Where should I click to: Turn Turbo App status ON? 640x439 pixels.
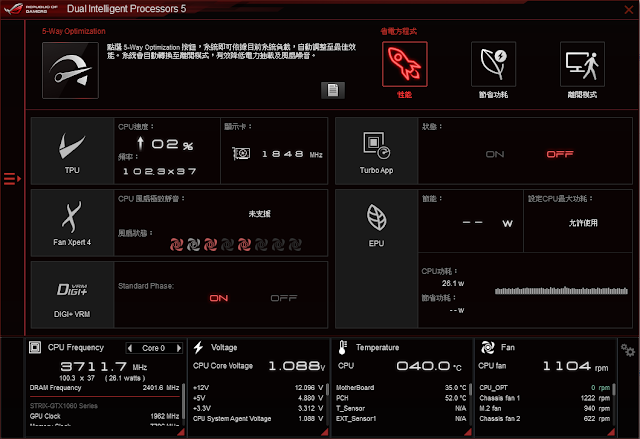pos(495,154)
